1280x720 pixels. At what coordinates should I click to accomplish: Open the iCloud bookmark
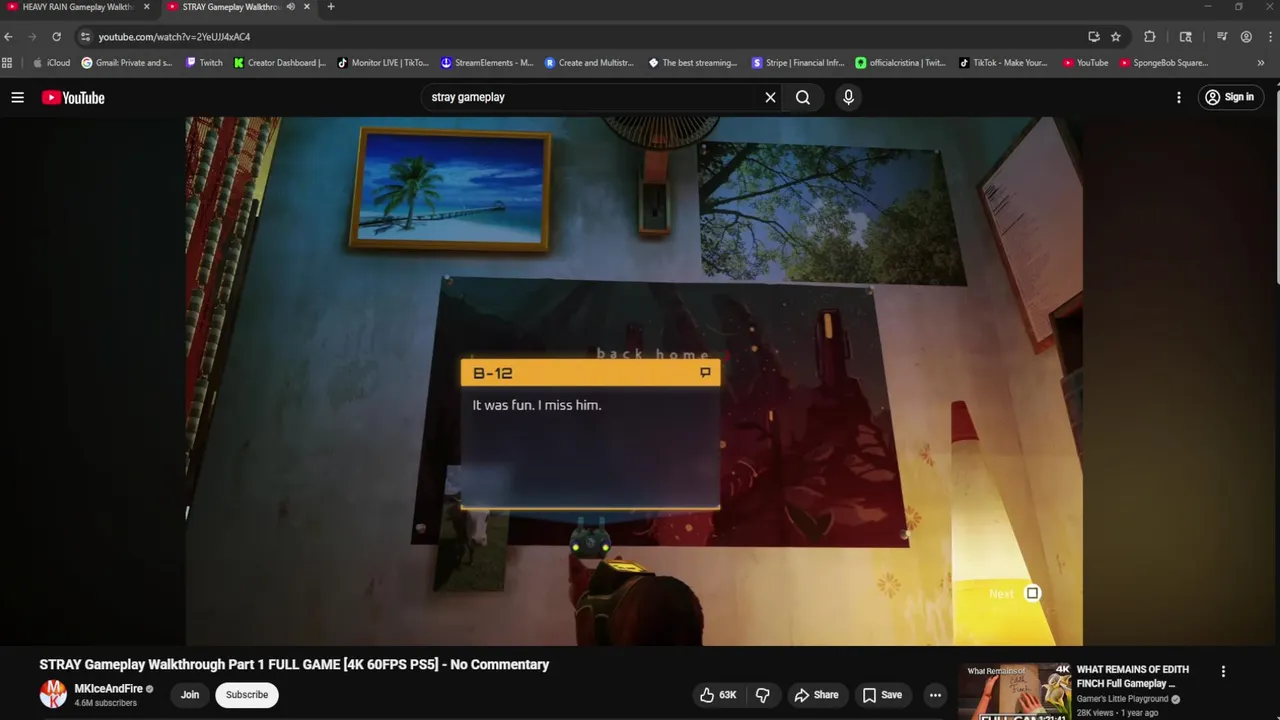(52, 63)
